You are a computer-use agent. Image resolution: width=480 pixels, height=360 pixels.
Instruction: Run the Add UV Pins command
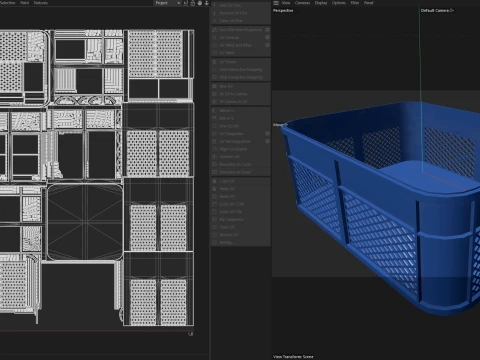[x=240, y=6]
